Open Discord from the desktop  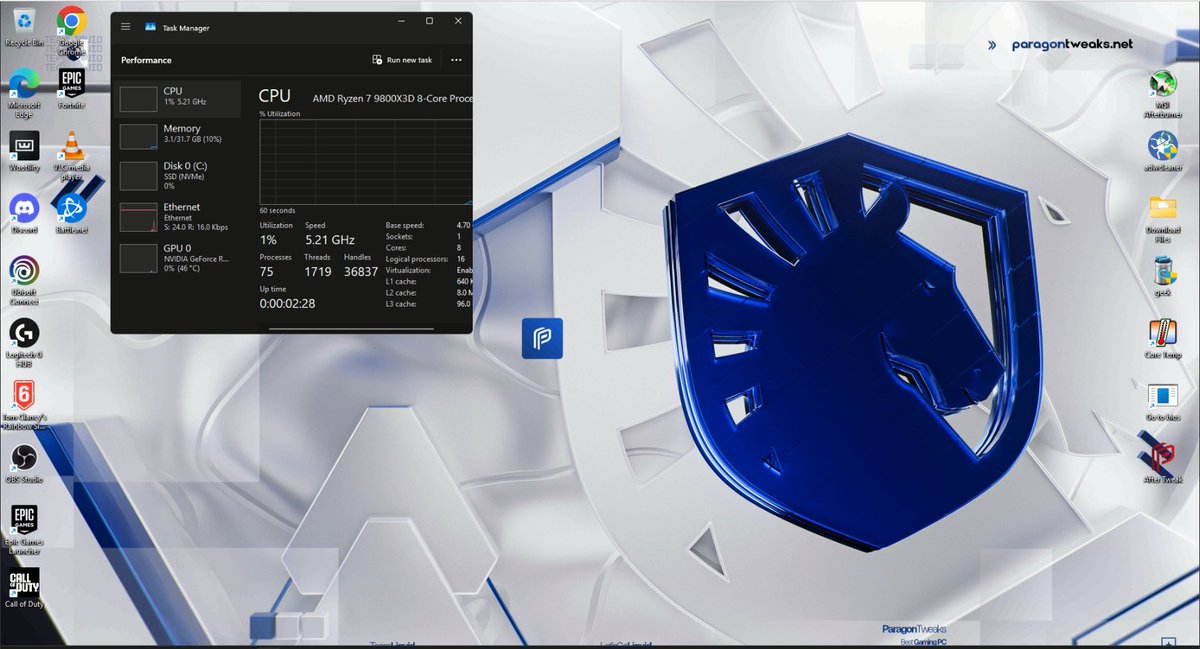24,214
